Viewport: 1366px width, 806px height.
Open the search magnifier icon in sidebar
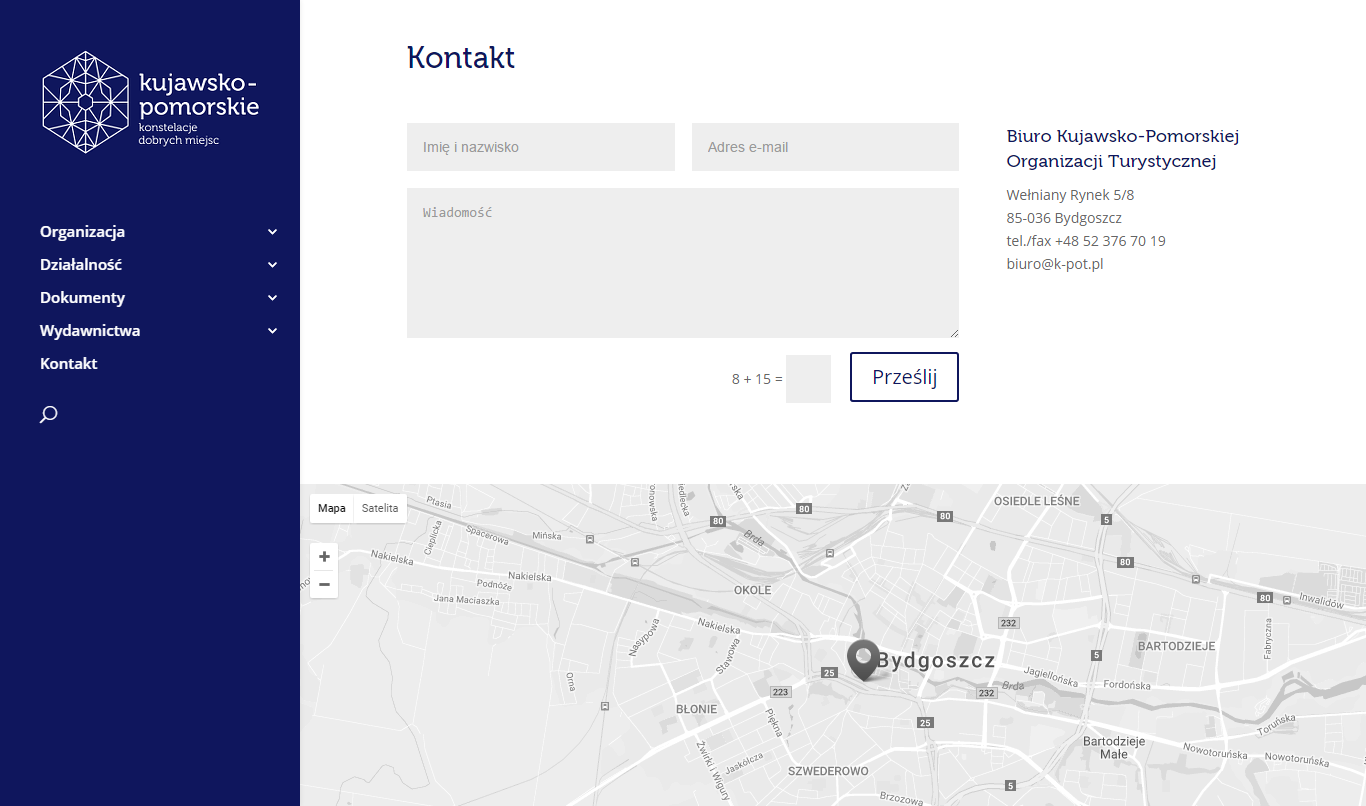coord(48,414)
